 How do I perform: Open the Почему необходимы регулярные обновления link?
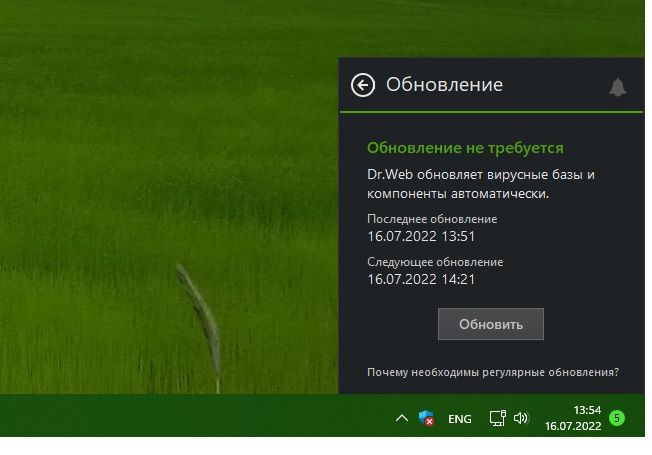pyautogui.click(x=493, y=372)
